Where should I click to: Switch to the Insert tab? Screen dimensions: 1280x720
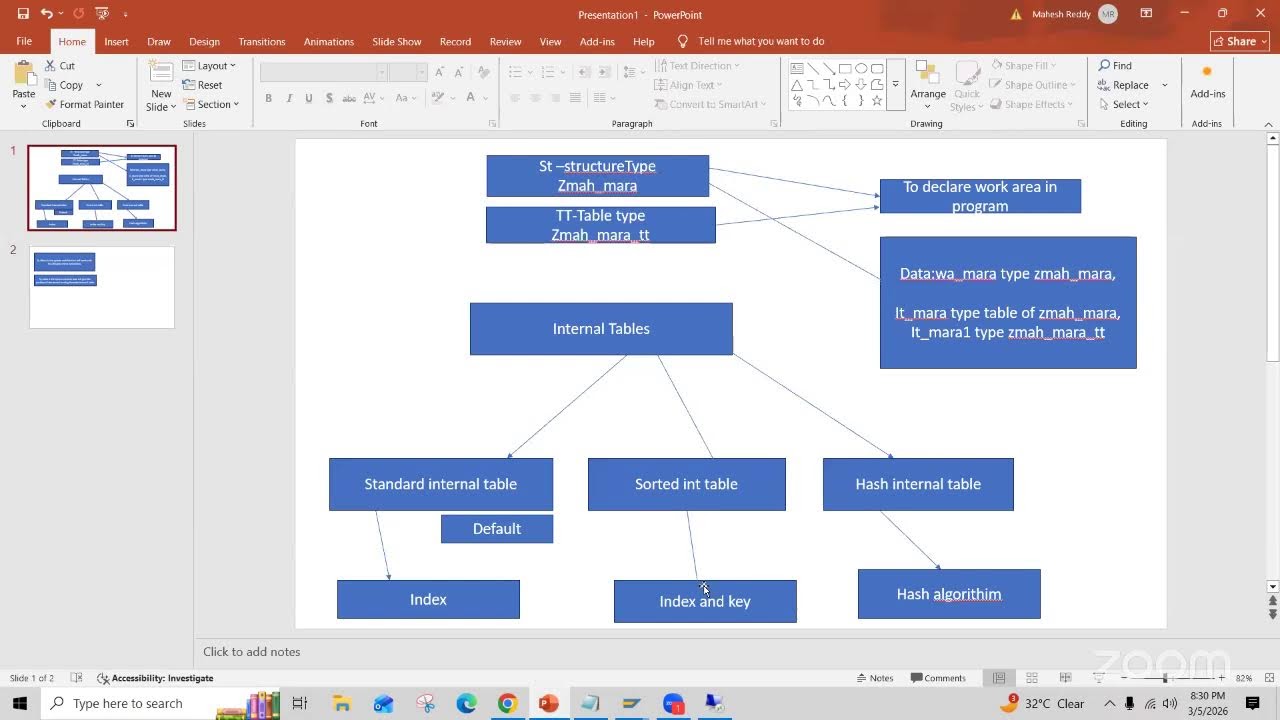[116, 41]
